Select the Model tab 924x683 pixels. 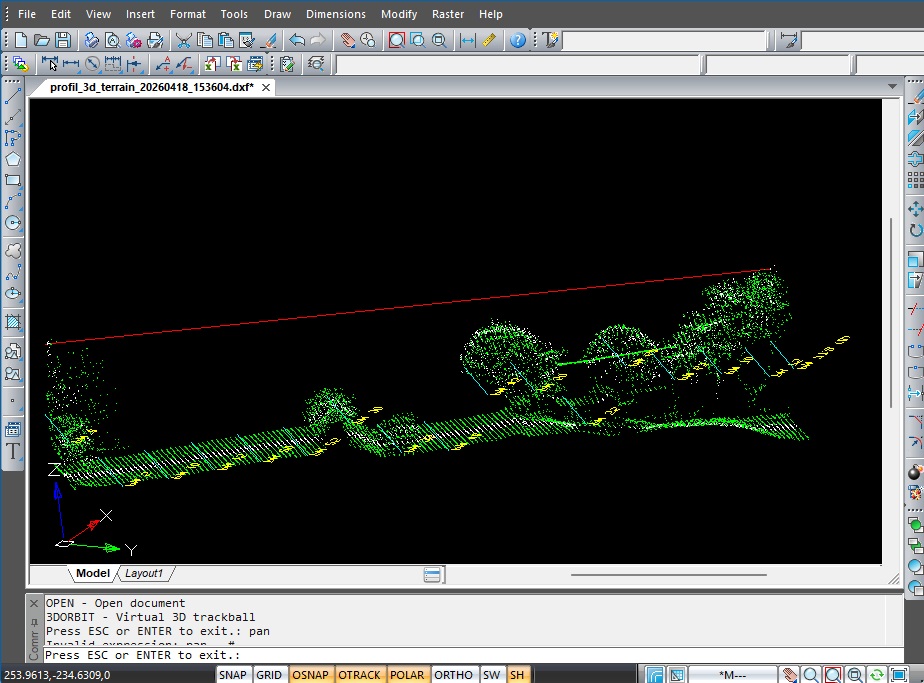[x=91, y=573]
